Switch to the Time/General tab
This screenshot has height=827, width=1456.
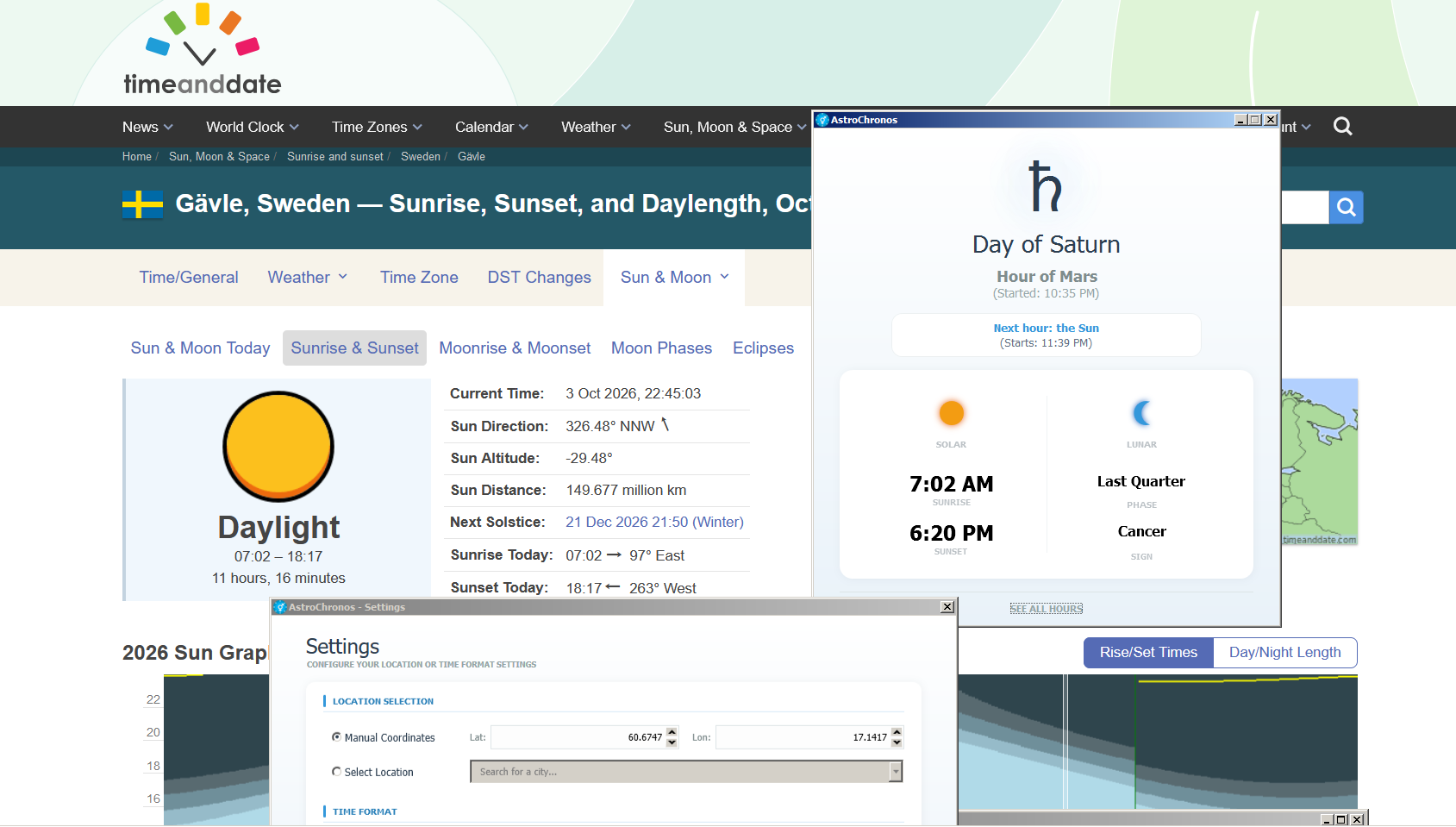pos(189,278)
